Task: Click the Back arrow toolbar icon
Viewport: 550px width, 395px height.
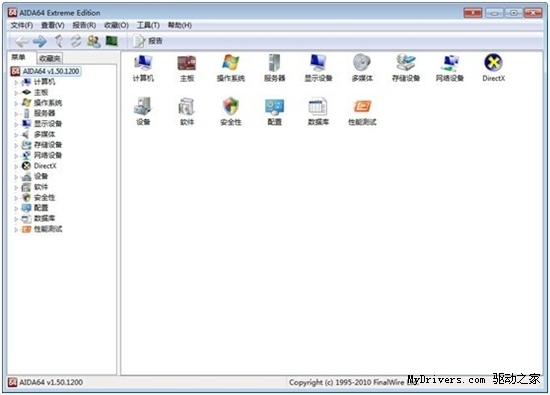Action: (22, 41)
